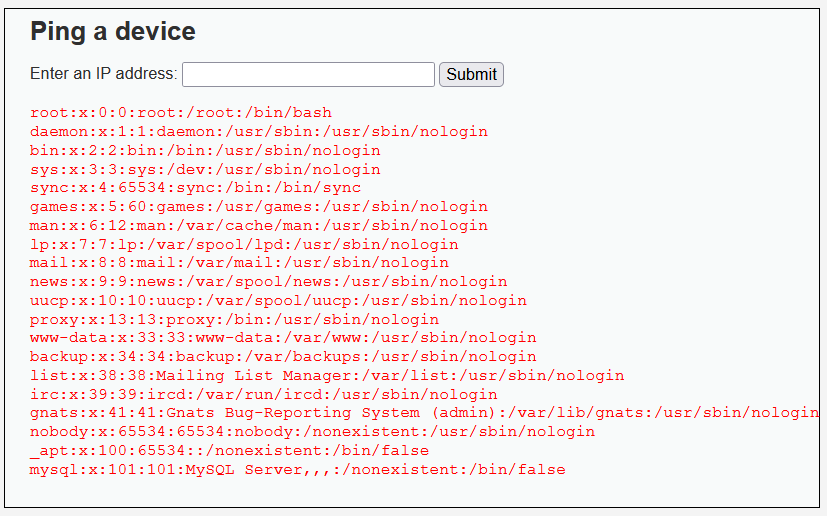Viewport: 827px width, 516px height.
Task: Click the daemon account output line
Action: [x=258, y=132]
